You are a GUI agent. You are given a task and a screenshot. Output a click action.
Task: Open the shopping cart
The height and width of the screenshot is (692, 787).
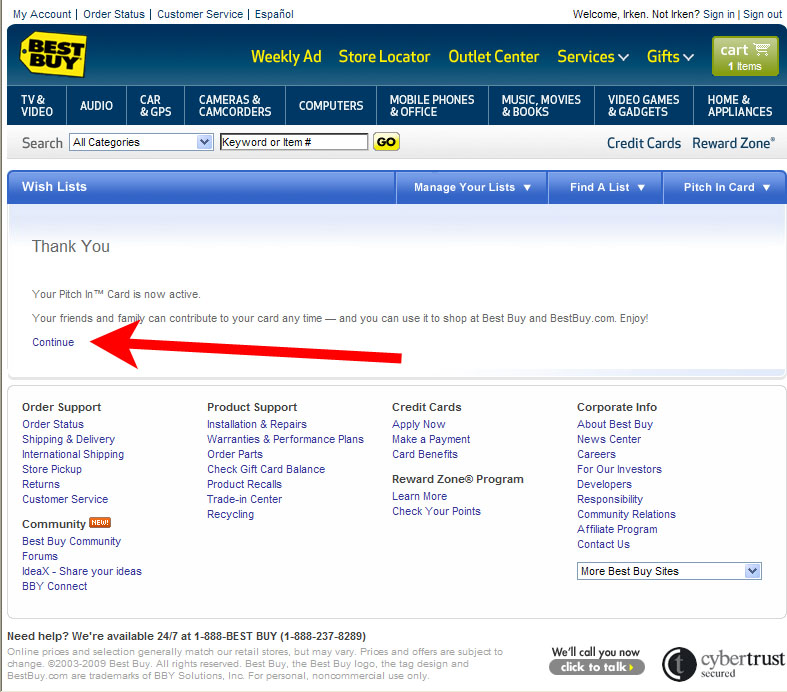click(x=744, y=56)
